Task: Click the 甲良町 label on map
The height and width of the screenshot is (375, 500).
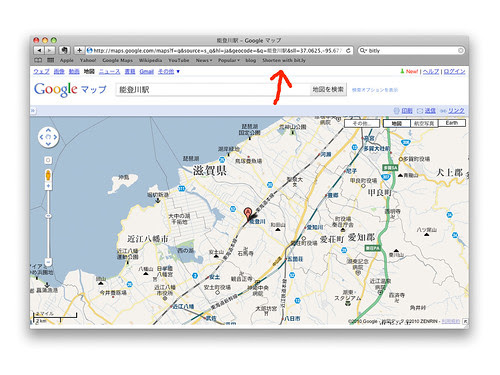Action: point(379,193)
